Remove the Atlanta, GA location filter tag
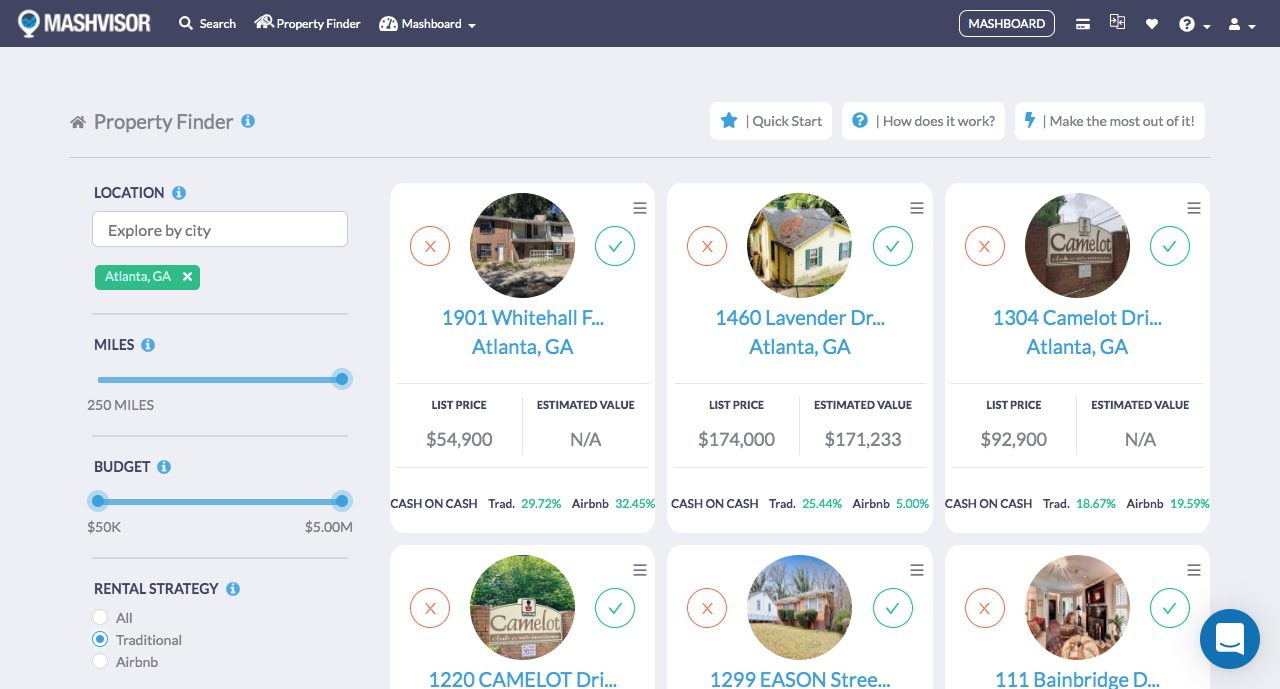The width and height of the screenshot is (1280, 689). click(187, 277)
